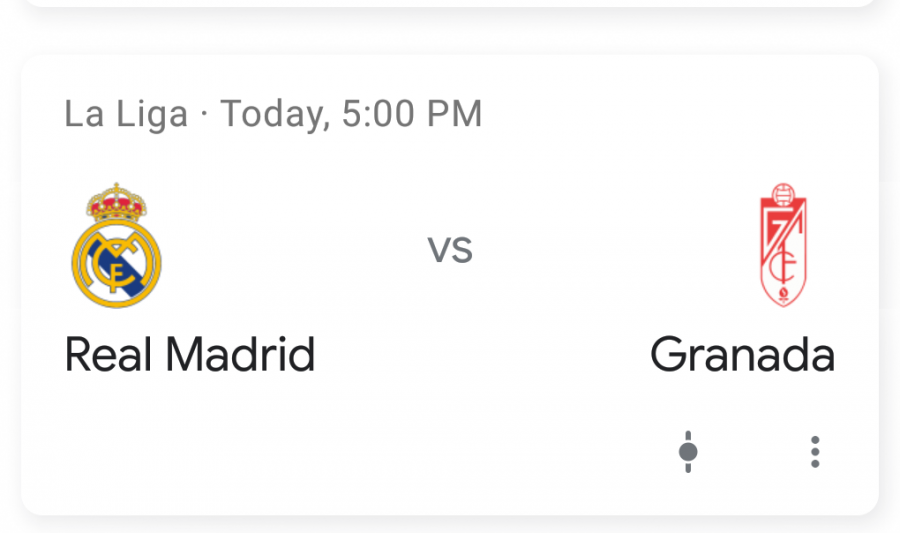The height and width of the screenshot is (533, 900).
Task: Adjust card preferences with the slider knob icon
Action: [x=688, y=452]
